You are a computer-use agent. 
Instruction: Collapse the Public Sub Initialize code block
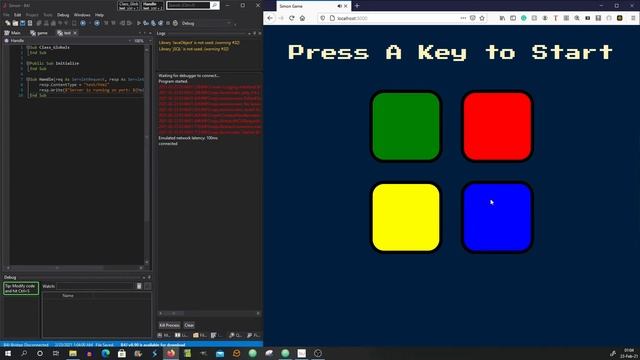[x=28, y=63]
